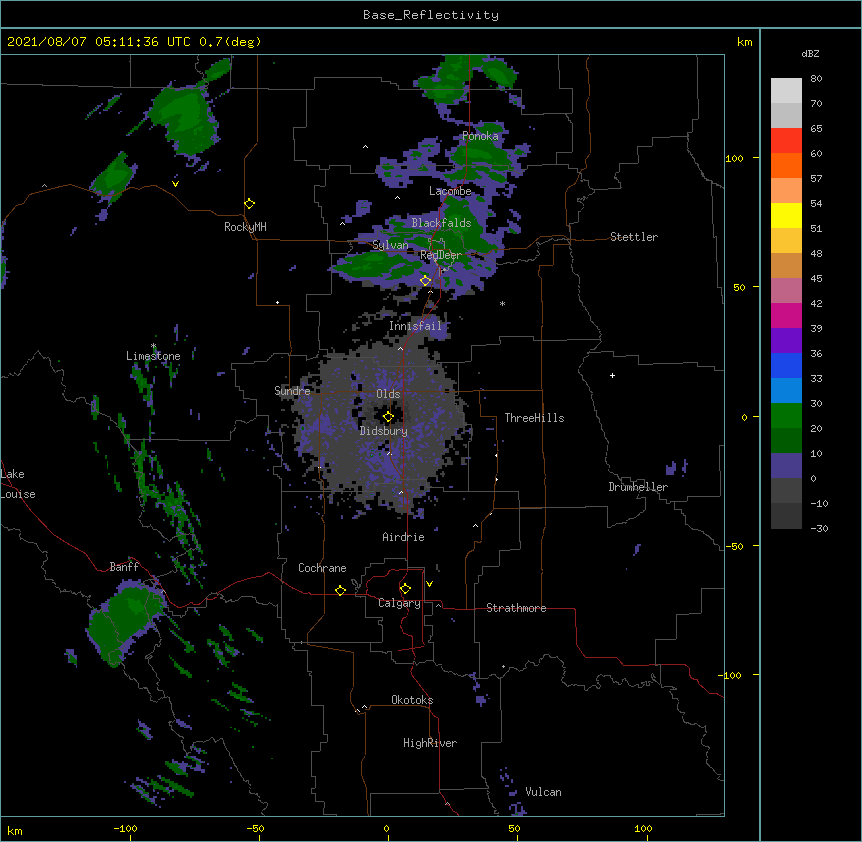Select the slate purple 10-0 legend swatch
Image resolution: width=862 pixels, height=842 pixels.
(x=786, y=466)
